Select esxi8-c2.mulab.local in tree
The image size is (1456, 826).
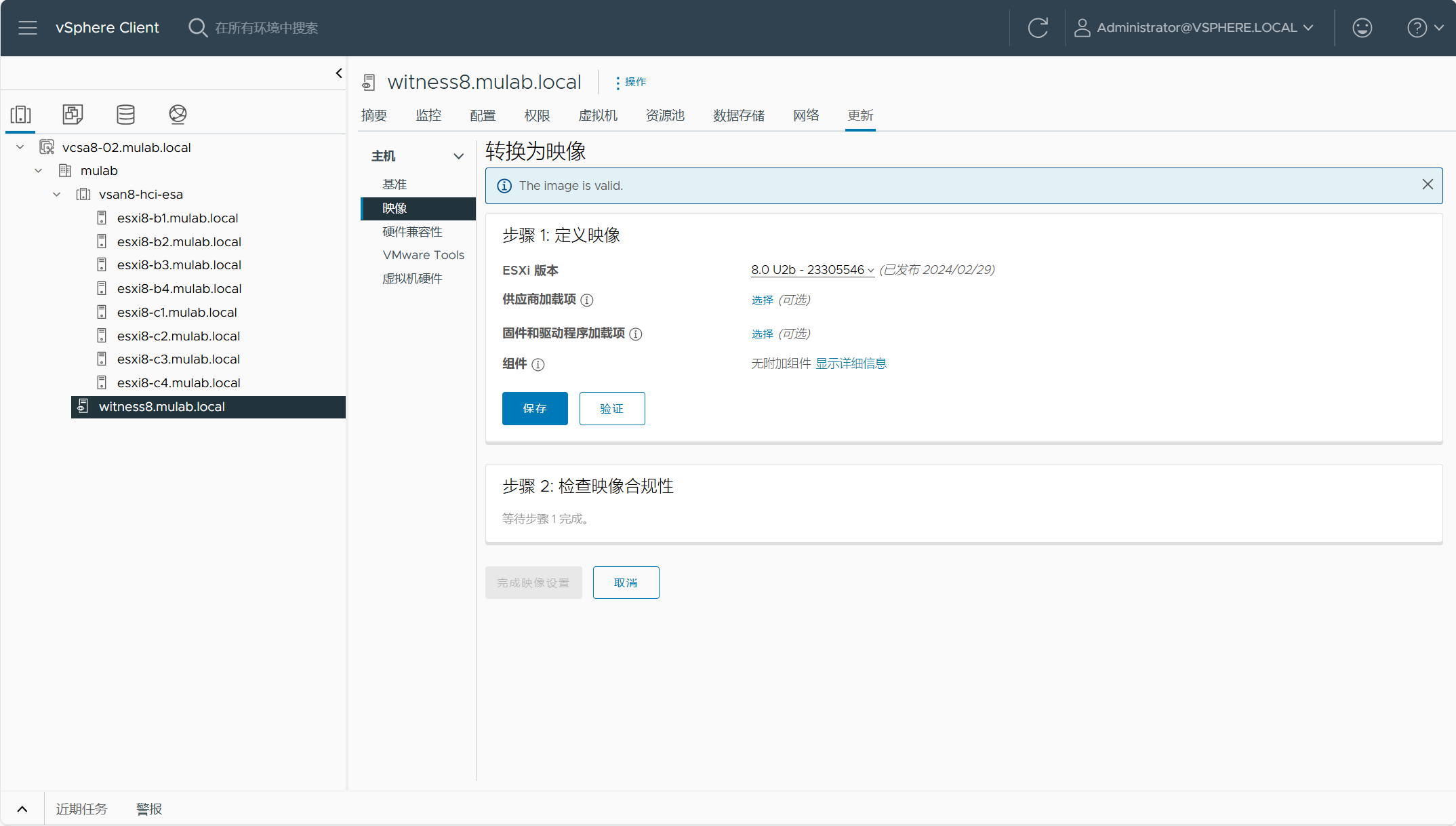(x=178, y=336)
